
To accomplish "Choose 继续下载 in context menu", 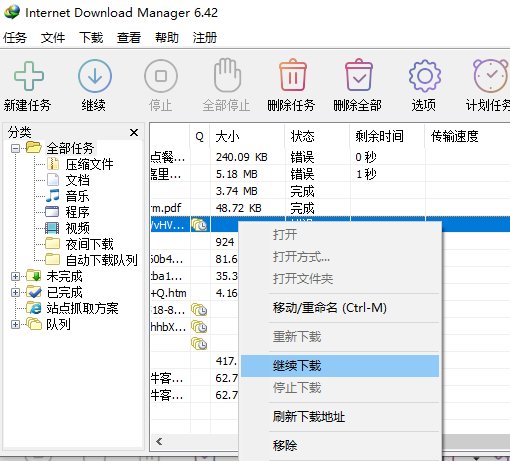I will coord(340,366).
